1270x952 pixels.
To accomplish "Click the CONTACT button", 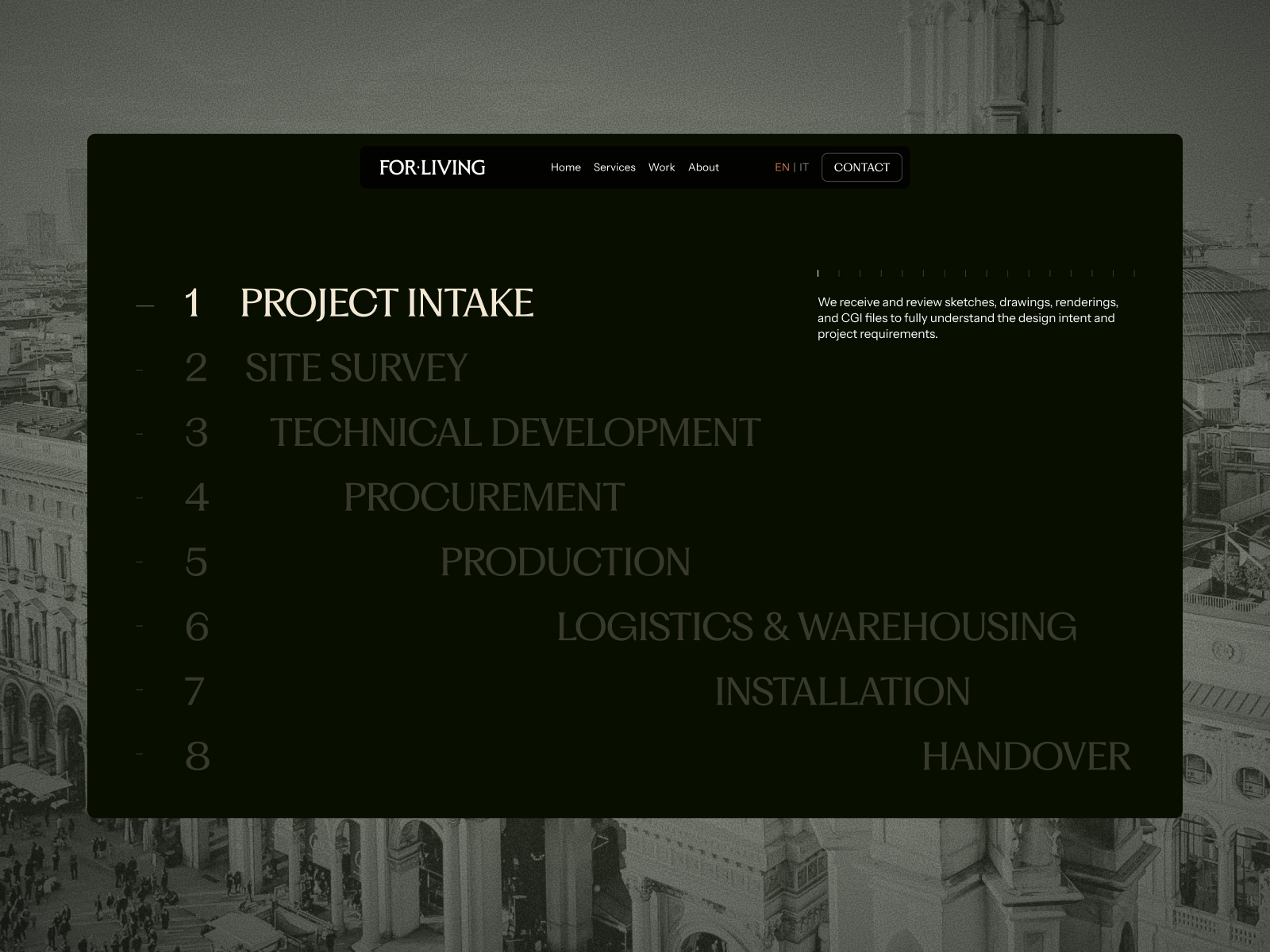I will click(861, 167).
